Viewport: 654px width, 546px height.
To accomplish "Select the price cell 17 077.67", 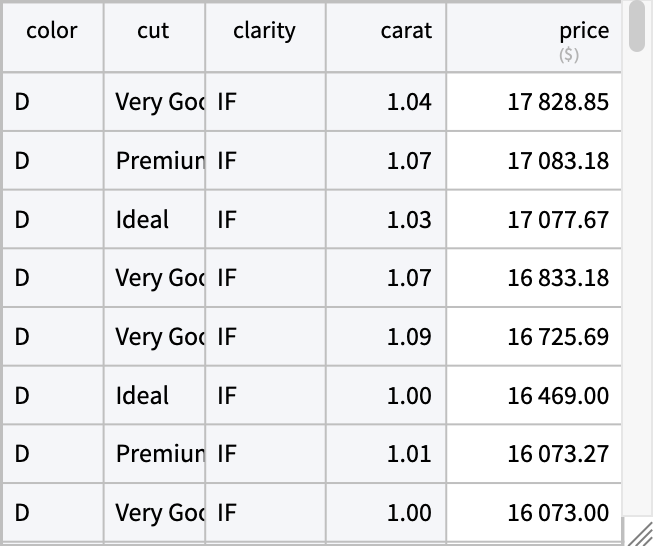I will 533,219.
